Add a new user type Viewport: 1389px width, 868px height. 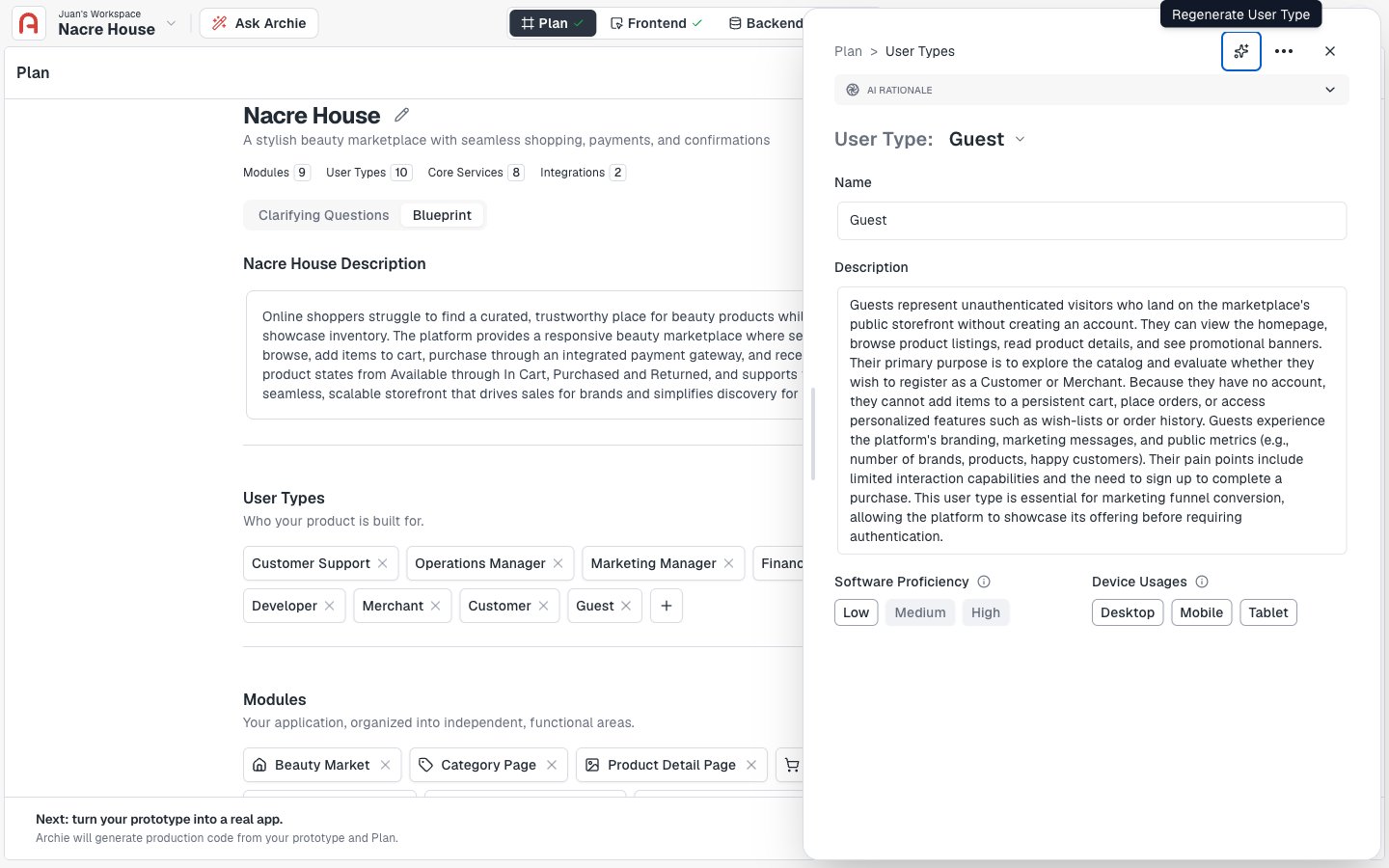pos(667,606)
